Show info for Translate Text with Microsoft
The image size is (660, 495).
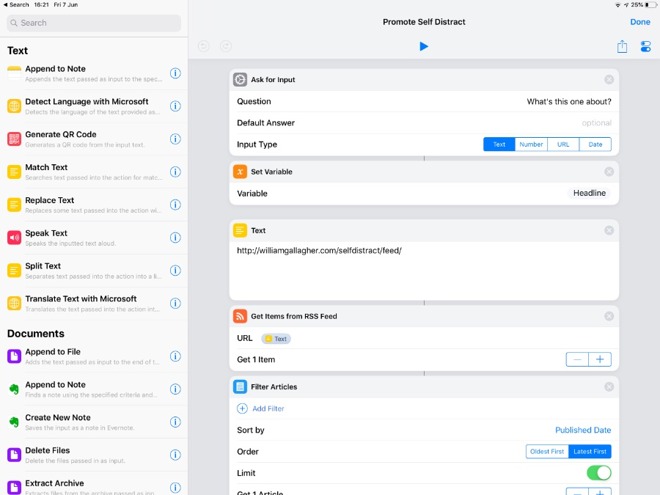(x=176, y=303)
